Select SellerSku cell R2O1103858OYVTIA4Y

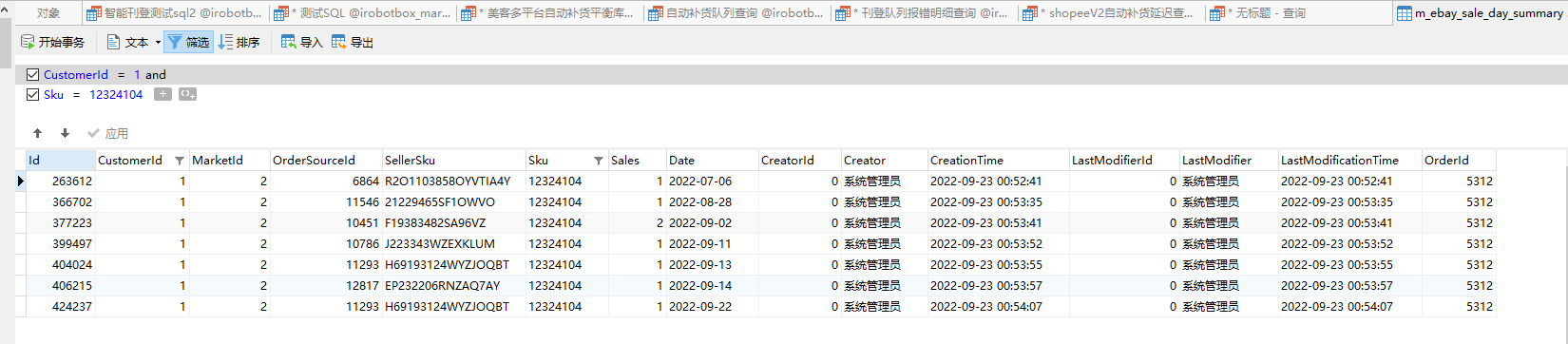[x=453, y=181]
